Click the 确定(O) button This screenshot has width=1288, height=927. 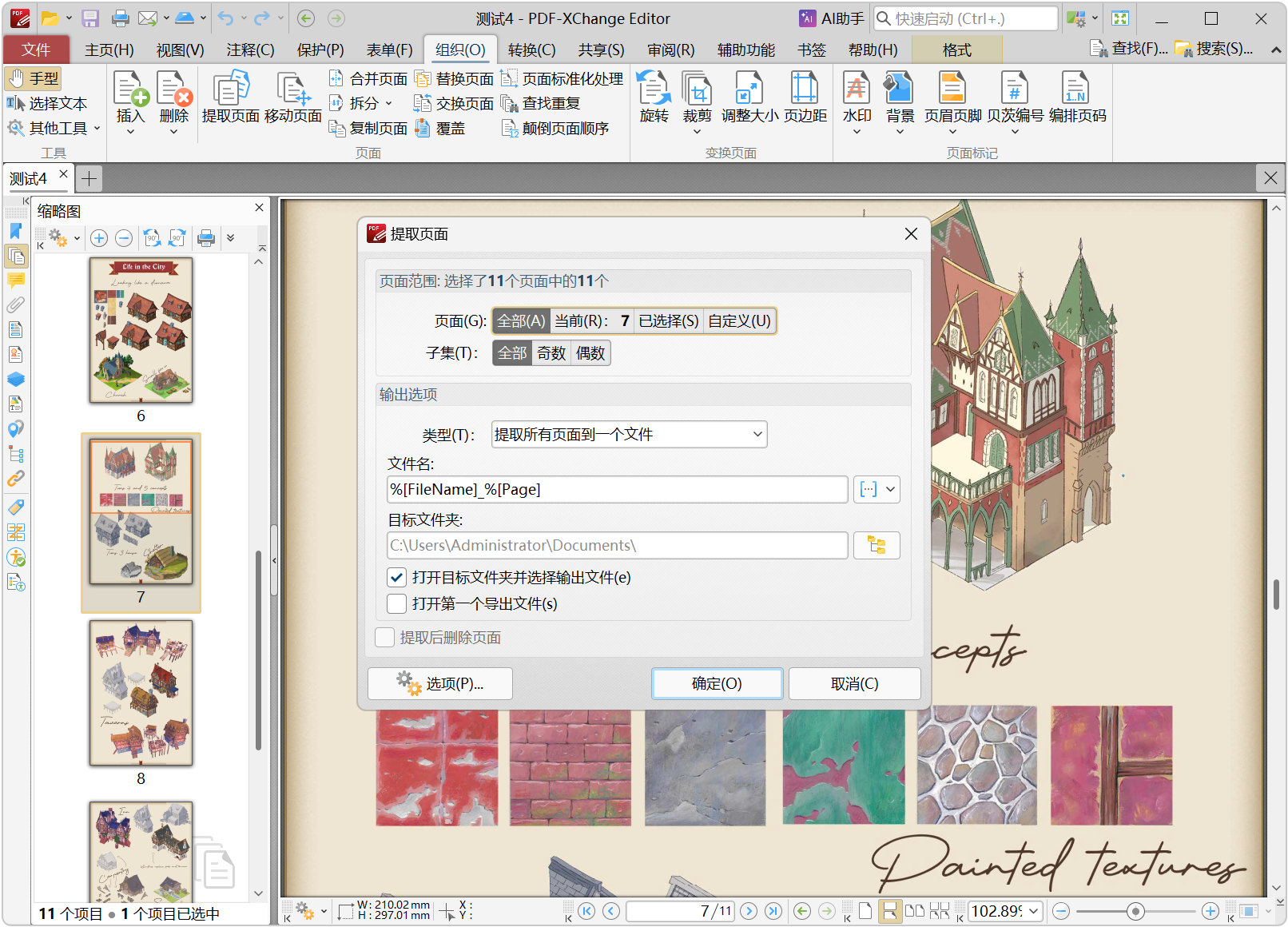click(717, 684)
